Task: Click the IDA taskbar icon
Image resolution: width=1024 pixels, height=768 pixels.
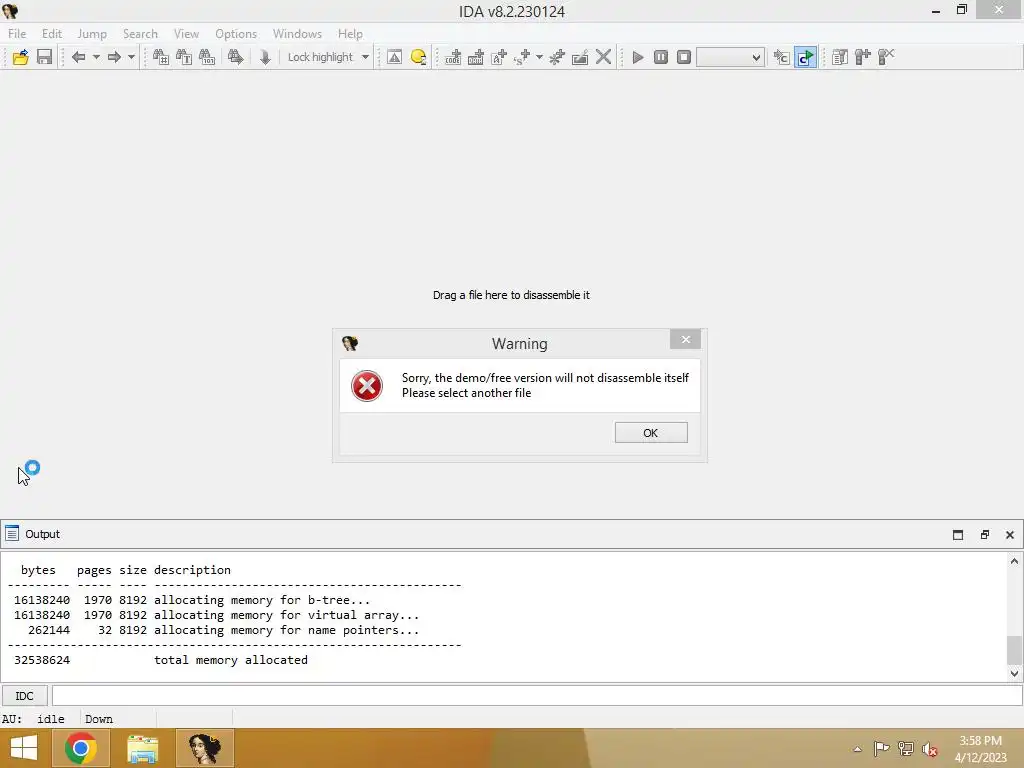Action: [x=204, y=748]
